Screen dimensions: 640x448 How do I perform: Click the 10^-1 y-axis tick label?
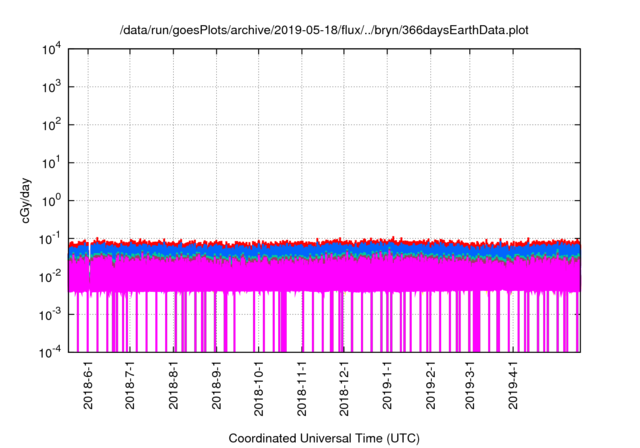(x=50, y=239)
